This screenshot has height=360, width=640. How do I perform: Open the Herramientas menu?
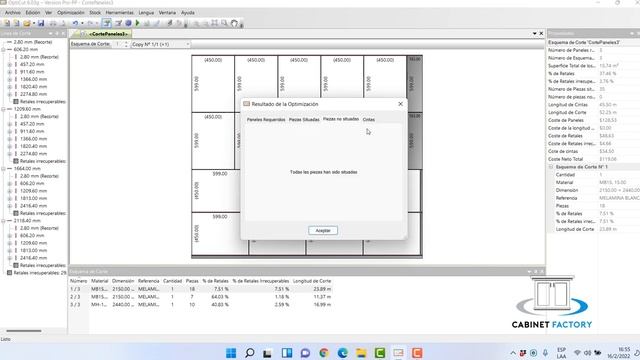pos(120,13)
